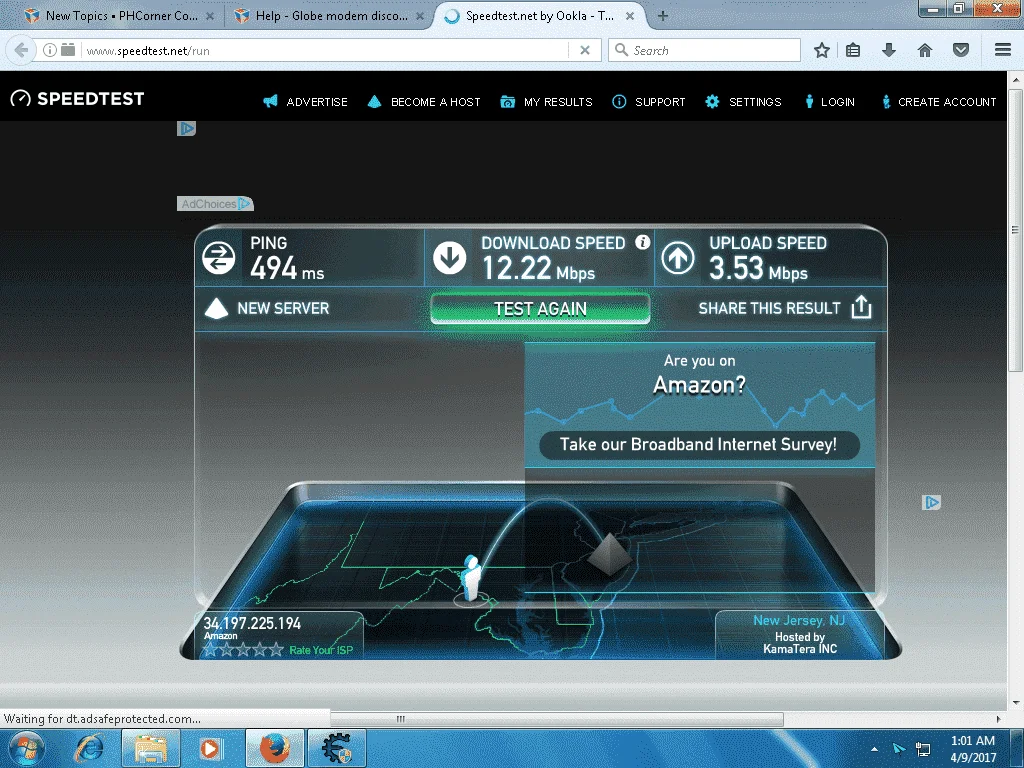1024x768 pixels.
Task: Click the download speed info icon
Action: [643, 242]
